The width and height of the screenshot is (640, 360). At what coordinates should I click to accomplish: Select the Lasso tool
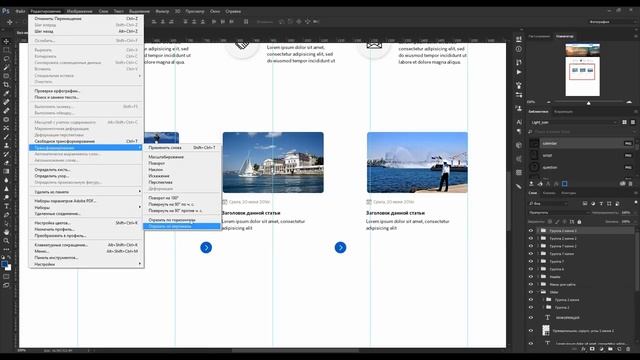coord(6,58)
